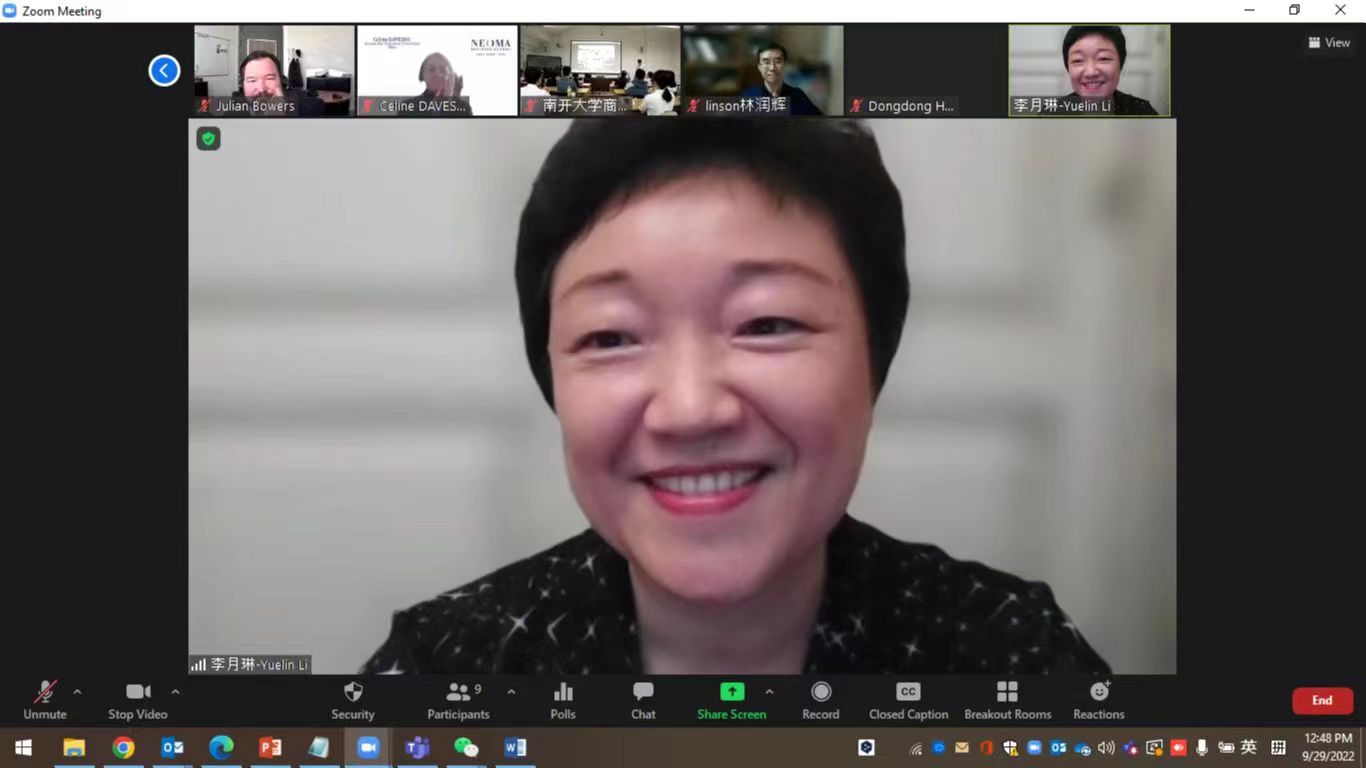This screenshot has height=768, width=1366.
Task: Open the Polls panel
Action: (x=563, y=700)
